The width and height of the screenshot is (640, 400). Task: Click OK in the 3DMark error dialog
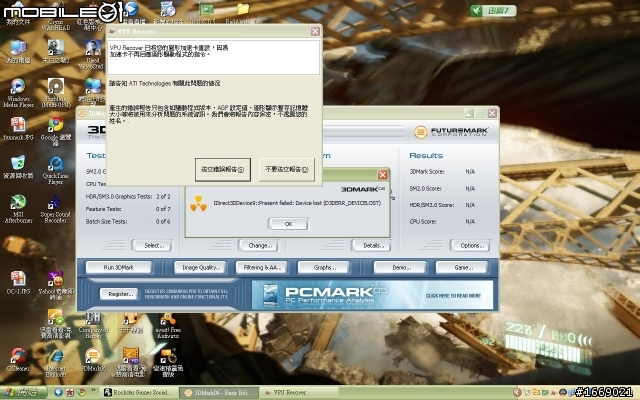pos(288,224)
